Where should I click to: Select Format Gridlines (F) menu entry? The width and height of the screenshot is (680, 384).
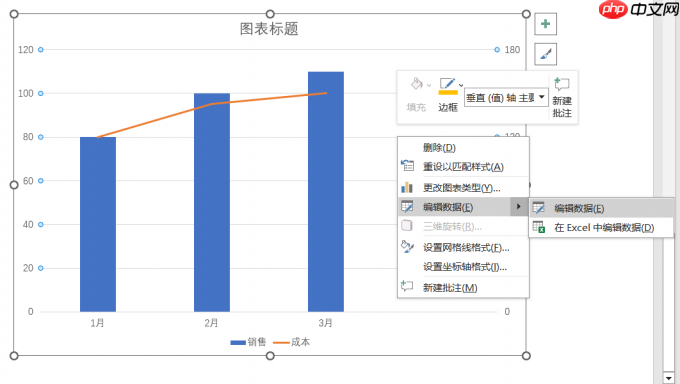point(464,248)
